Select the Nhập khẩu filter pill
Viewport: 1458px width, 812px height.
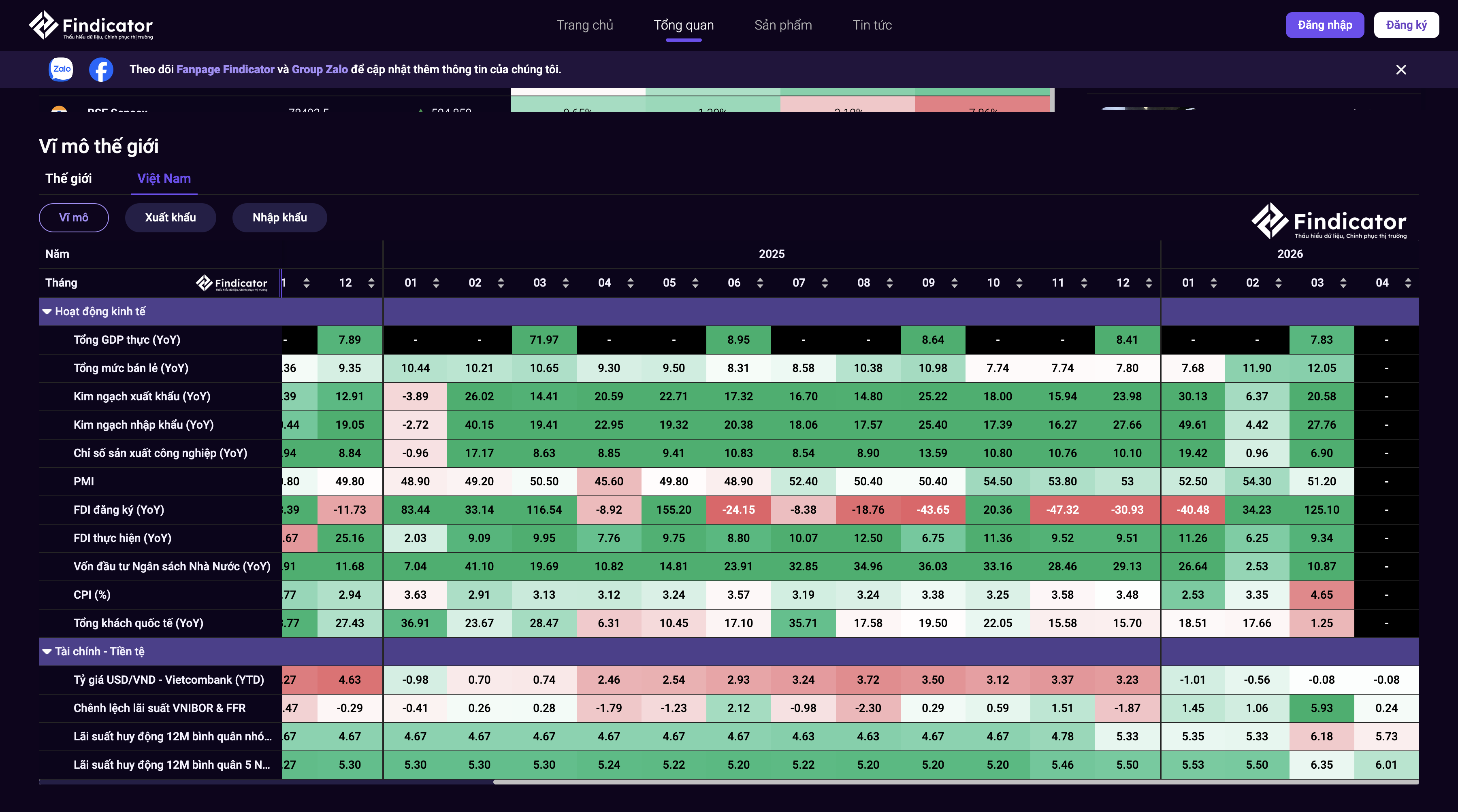pos(279,218)
